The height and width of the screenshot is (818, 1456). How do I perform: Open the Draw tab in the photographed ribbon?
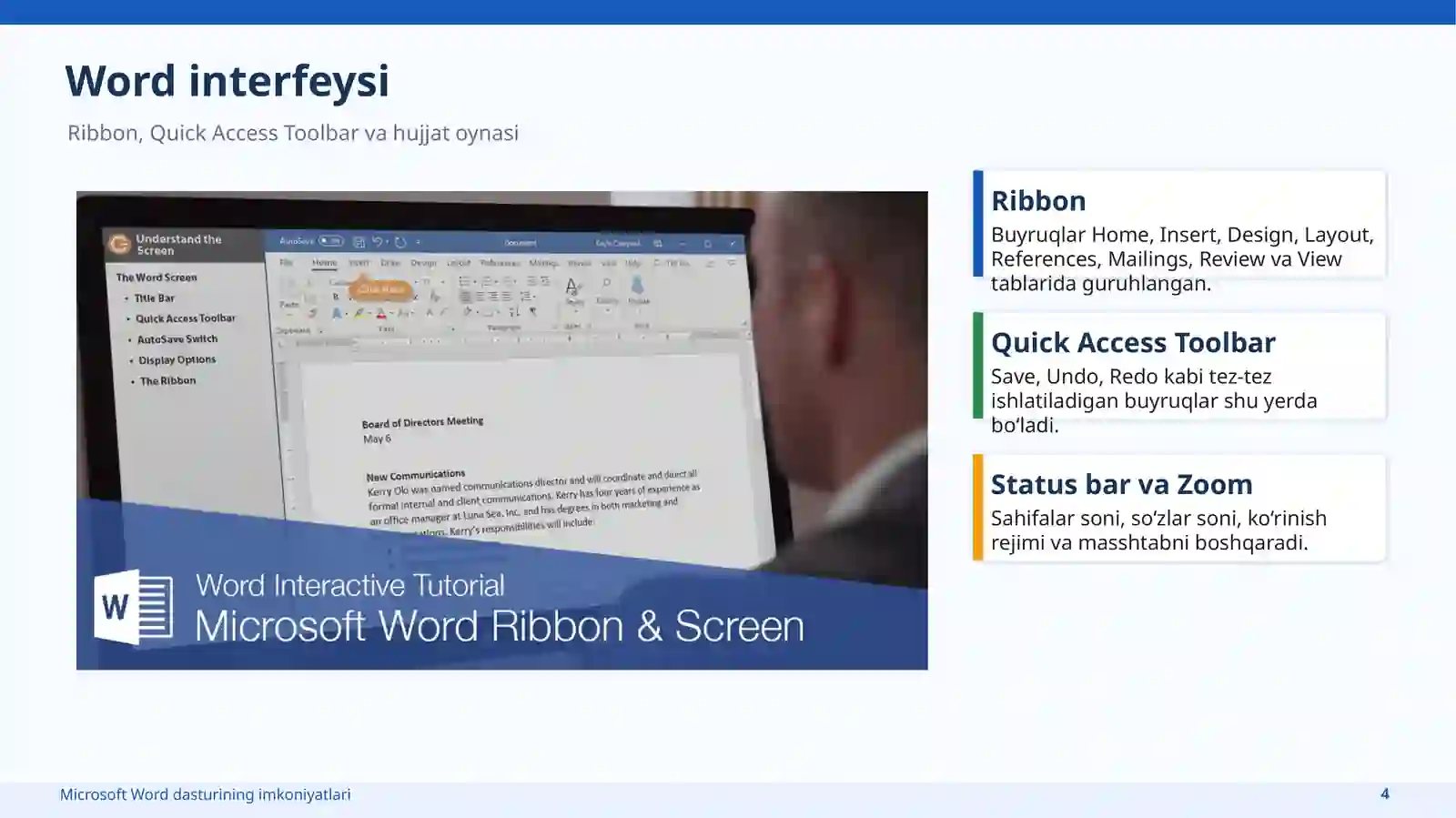(390, 263)
